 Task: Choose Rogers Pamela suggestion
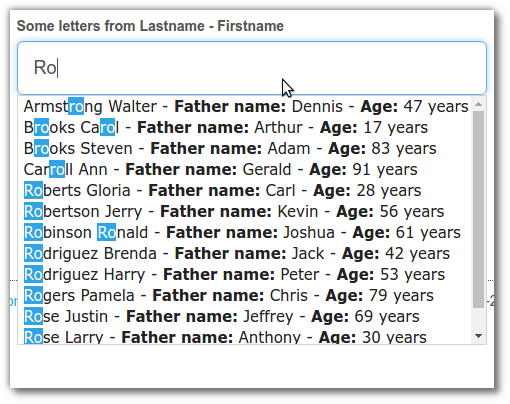click(246, 296)
